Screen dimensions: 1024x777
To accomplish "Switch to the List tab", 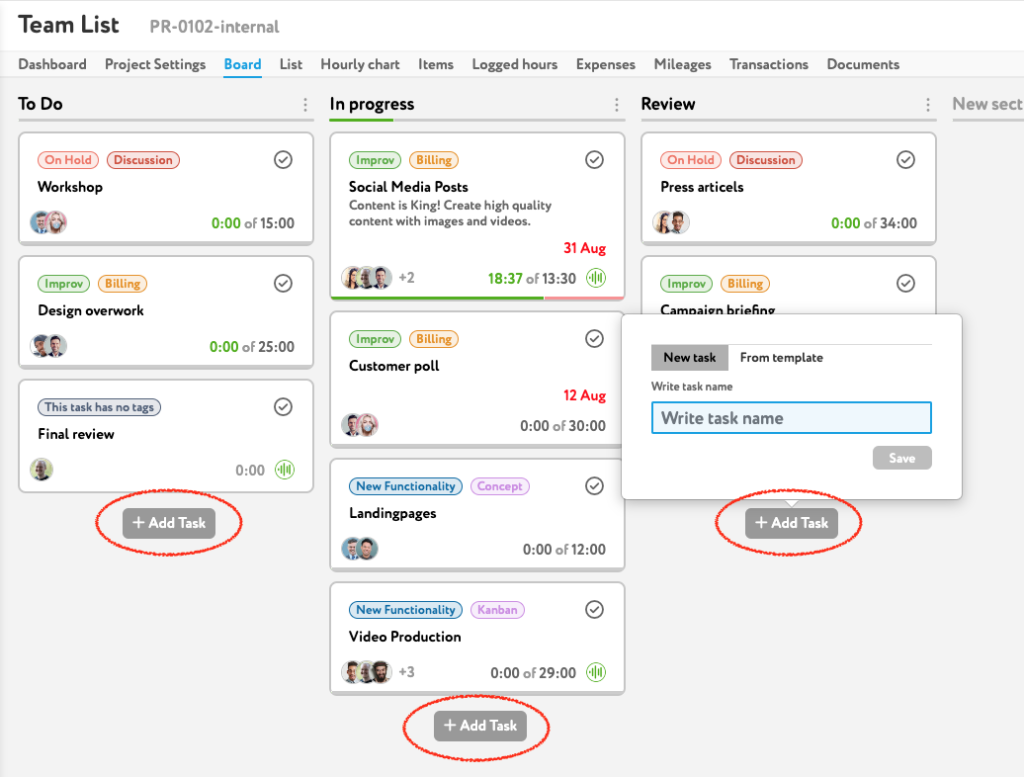I will click(x=290, y=64).
